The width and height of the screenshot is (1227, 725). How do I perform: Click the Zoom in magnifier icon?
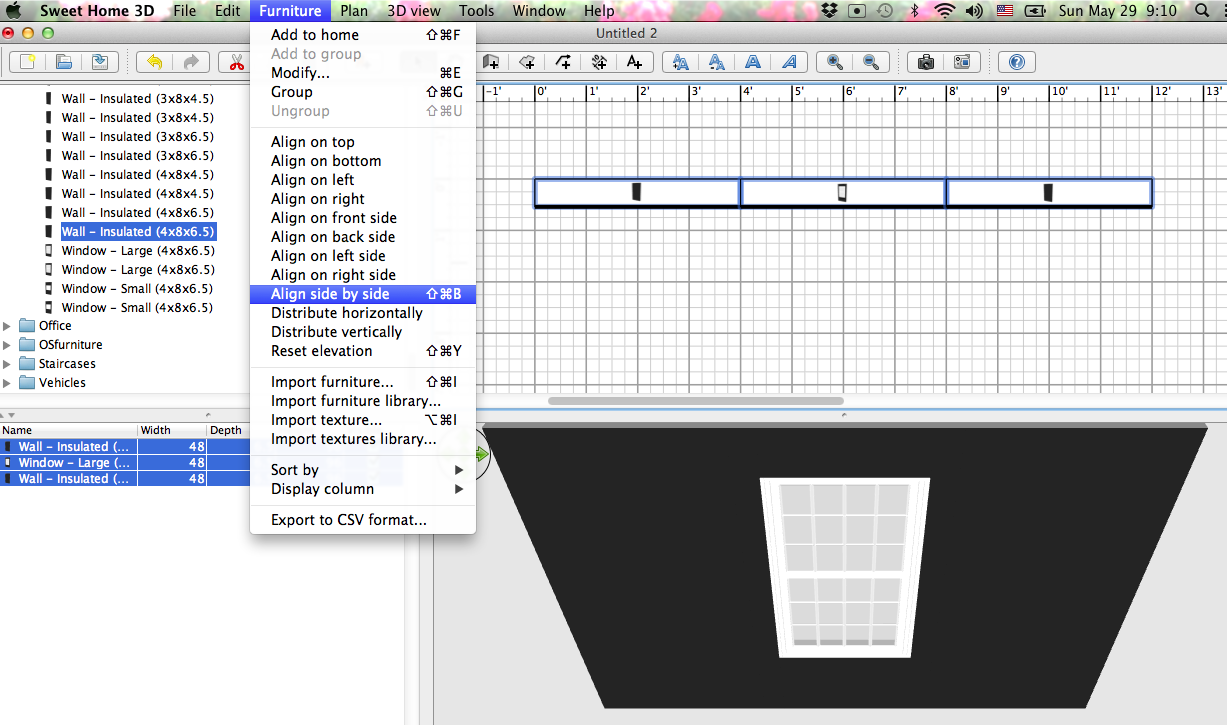(835, 62)
